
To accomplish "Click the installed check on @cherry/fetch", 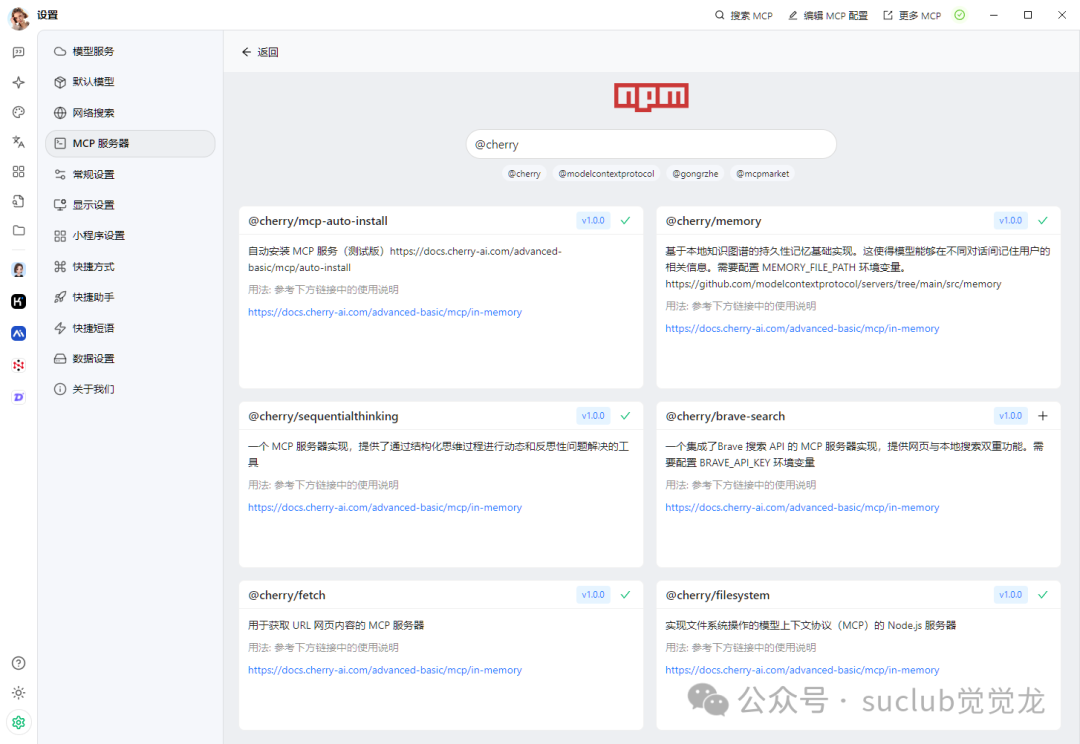I will tap(625, 595).
